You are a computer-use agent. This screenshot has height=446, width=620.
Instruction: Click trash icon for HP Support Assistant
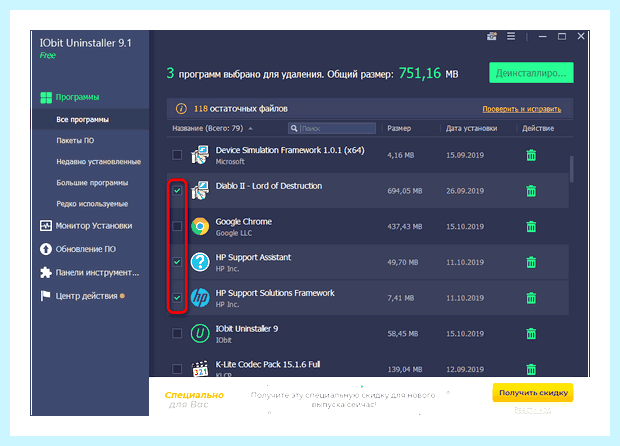pos(531,262)
